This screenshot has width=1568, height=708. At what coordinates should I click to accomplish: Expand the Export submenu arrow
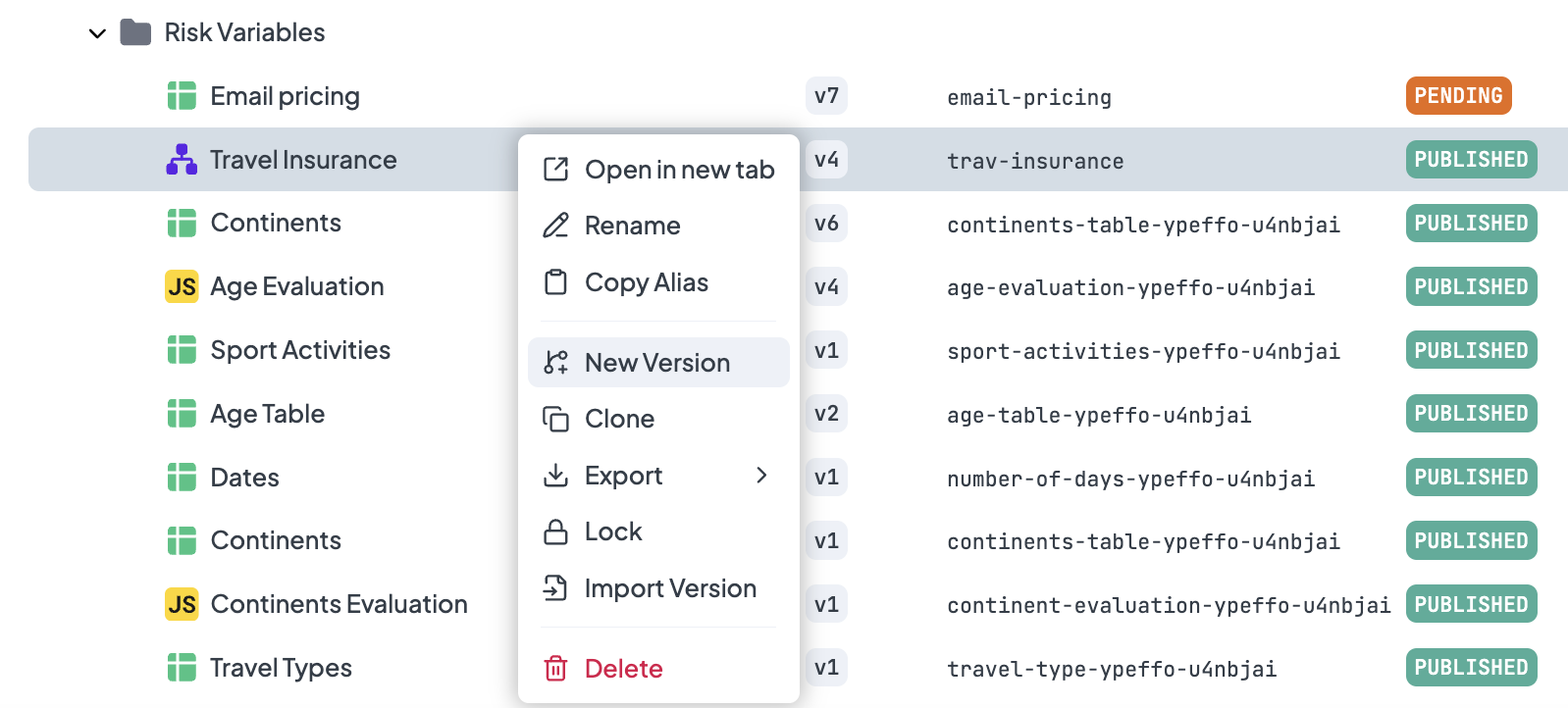coord(761,476)
